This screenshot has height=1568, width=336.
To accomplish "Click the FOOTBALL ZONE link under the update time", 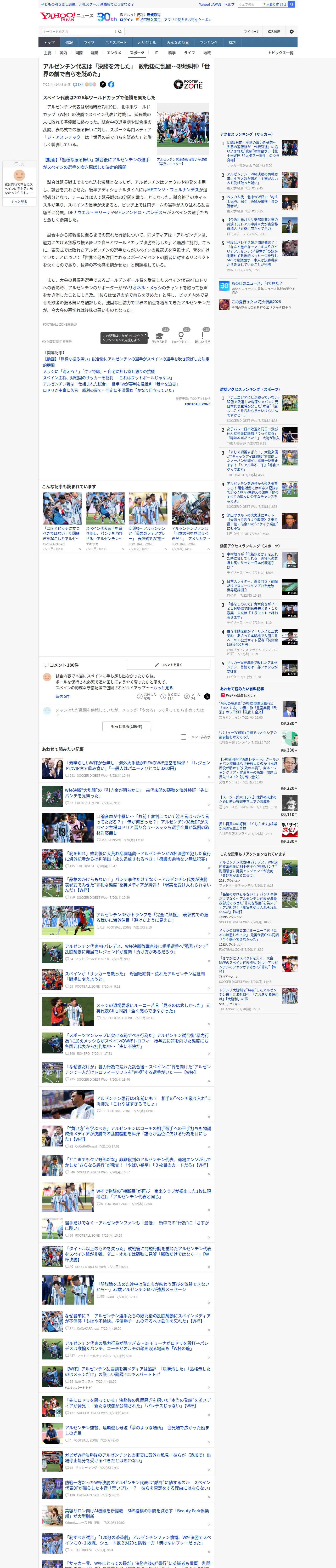I will pos(198,404).
